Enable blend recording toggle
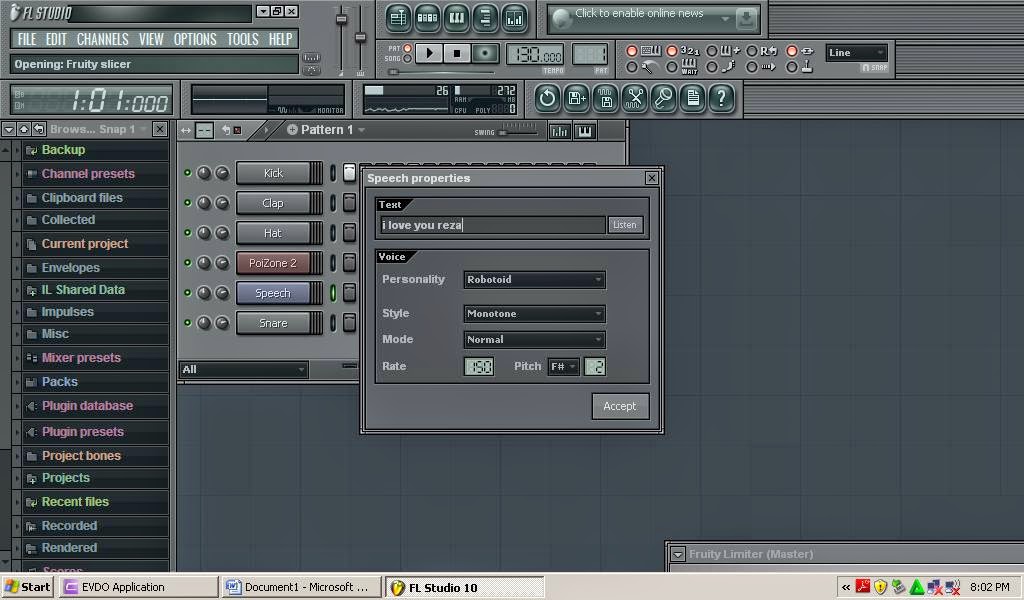Image resolution: width=1024 pixels, height=600 pixels. 712,51
